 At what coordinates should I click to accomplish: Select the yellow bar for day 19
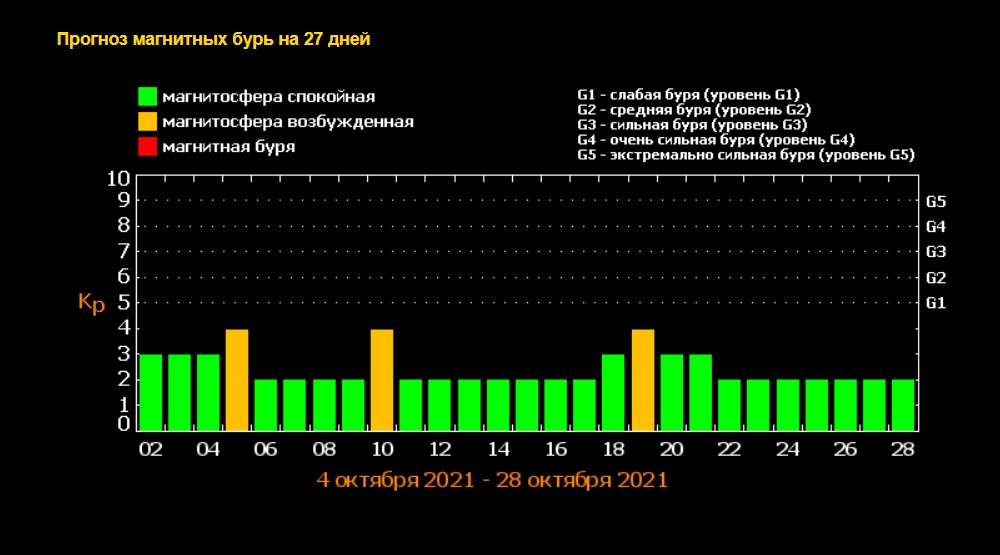click(643, 380)
